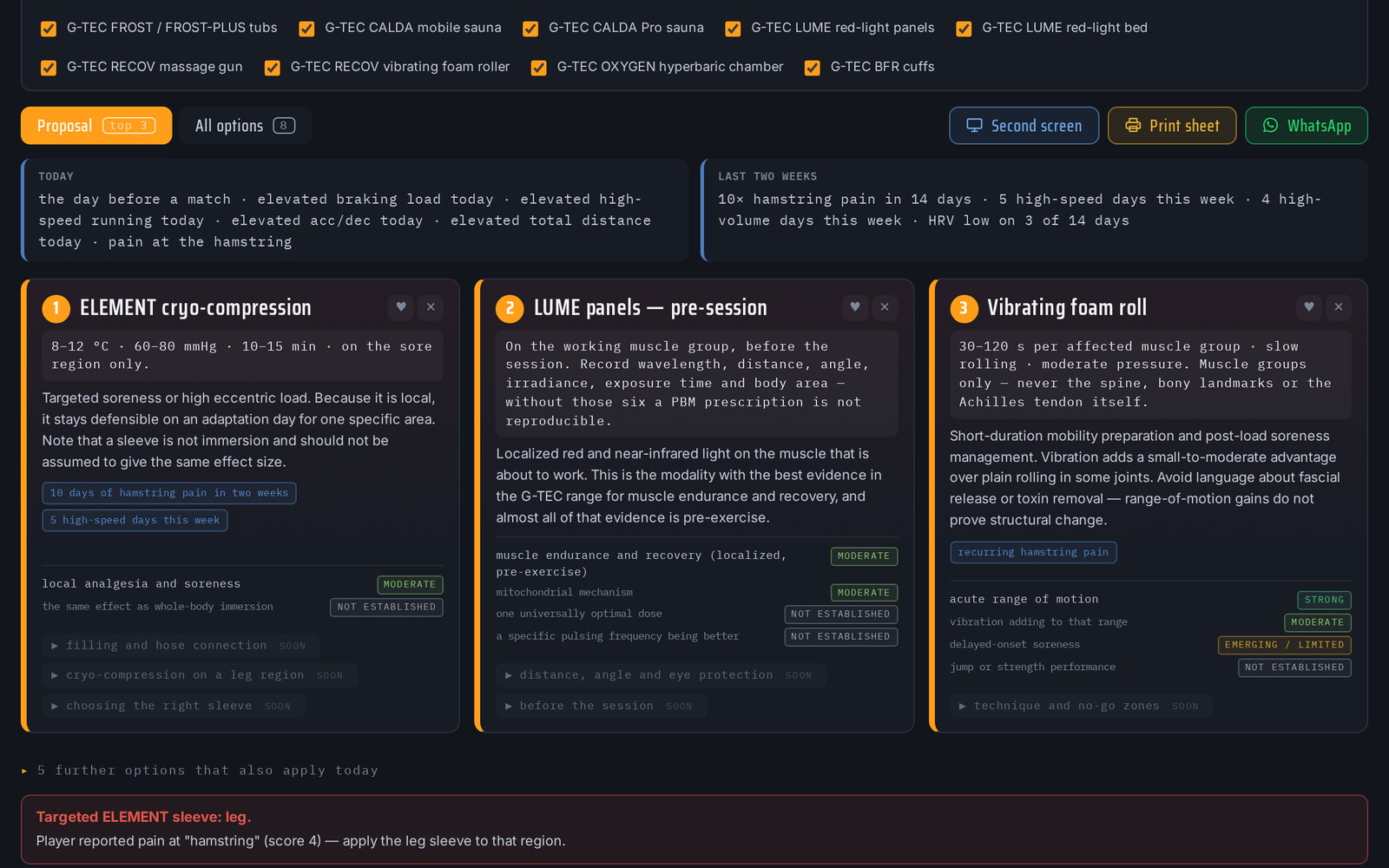Click MODERATE badge for local analgesia and soreness
This screenshot has width=1389, height=868.
coord(410,584)
